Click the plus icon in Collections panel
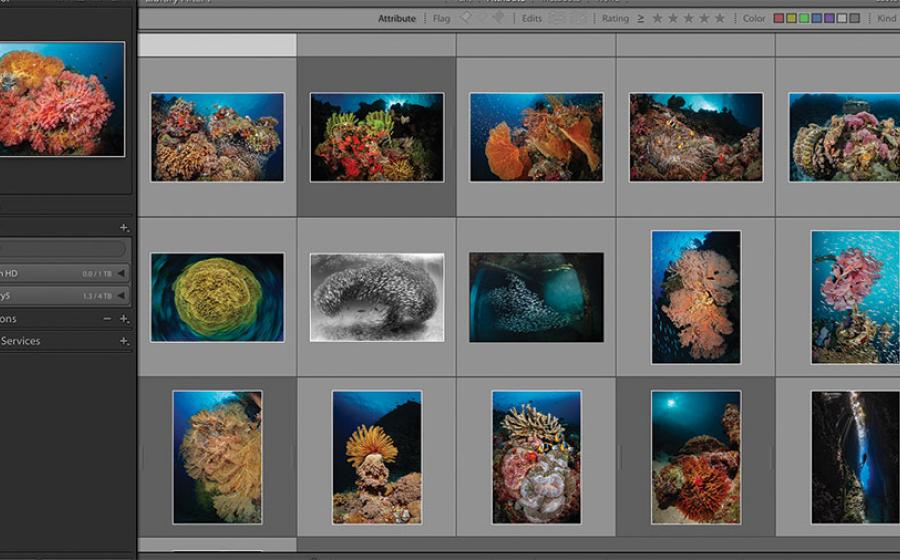The image size is (900, 560). pyautogui.click(x=124, y=319)
